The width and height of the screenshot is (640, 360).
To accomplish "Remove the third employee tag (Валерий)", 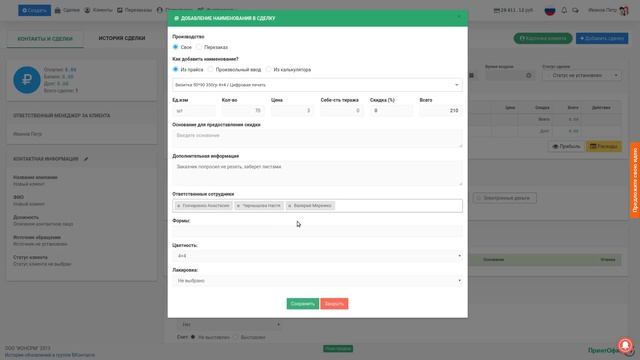I will tap(289, 206).
